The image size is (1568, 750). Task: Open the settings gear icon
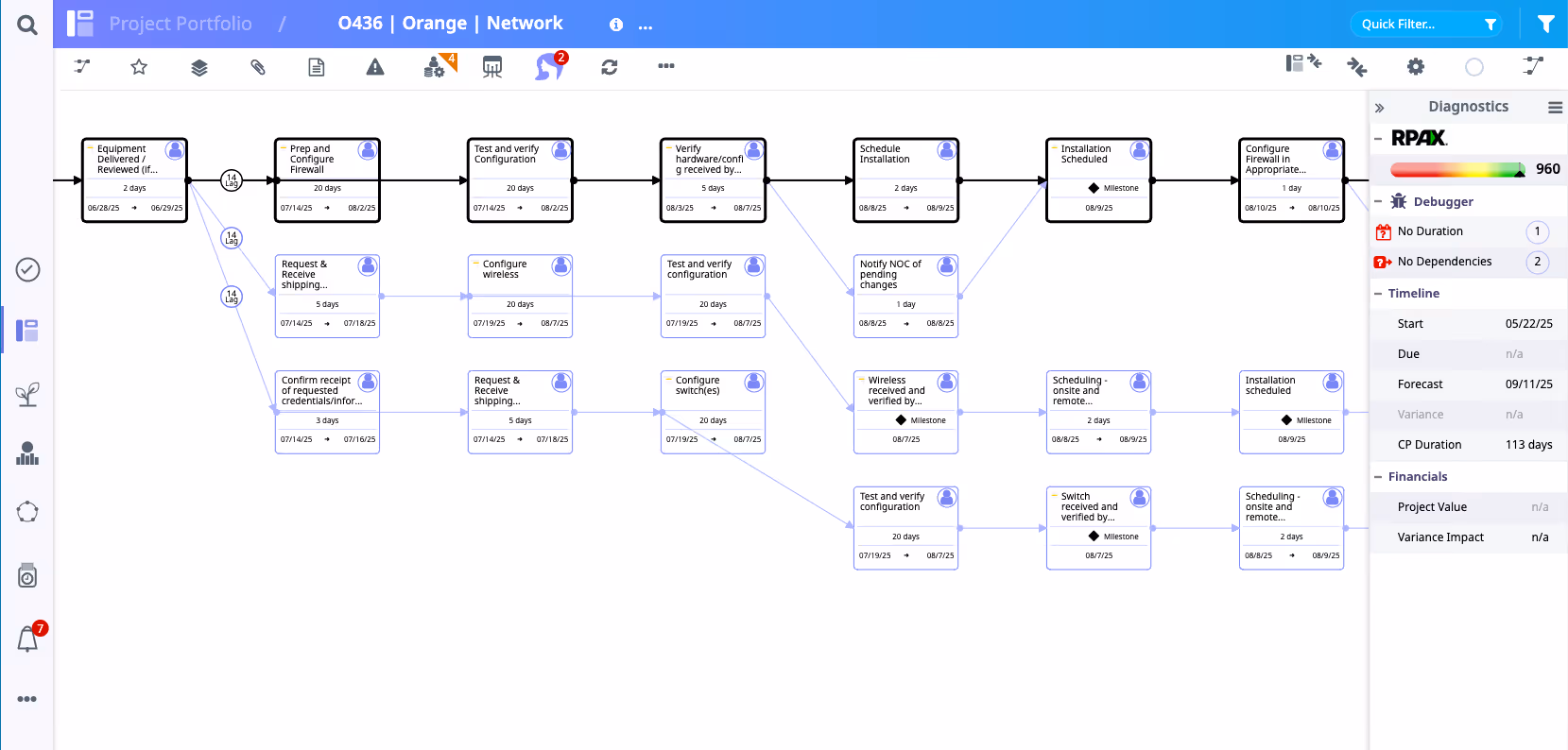coord(1416,67)
